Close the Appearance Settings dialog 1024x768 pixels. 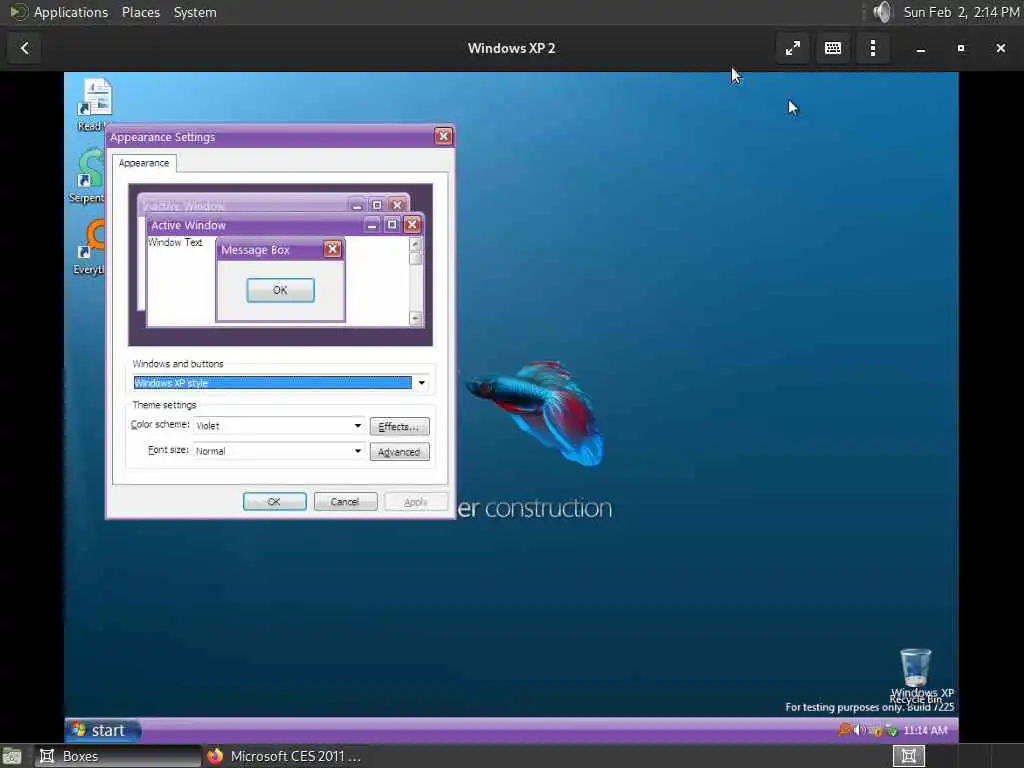point(443,136)
